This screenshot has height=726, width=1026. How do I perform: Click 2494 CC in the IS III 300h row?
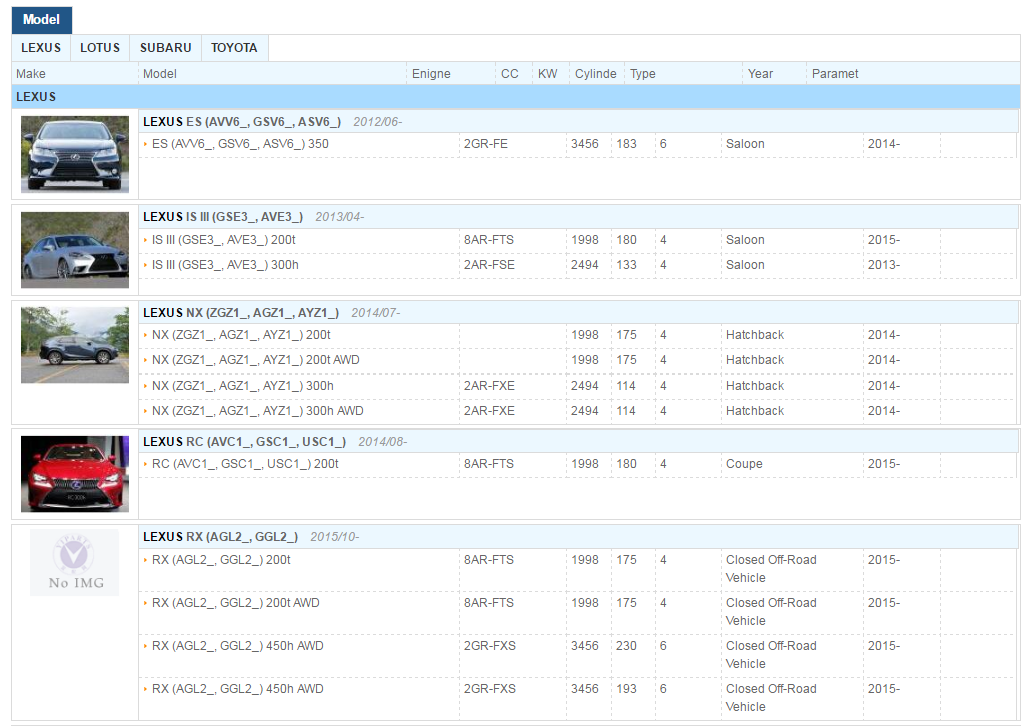[584, 265]
